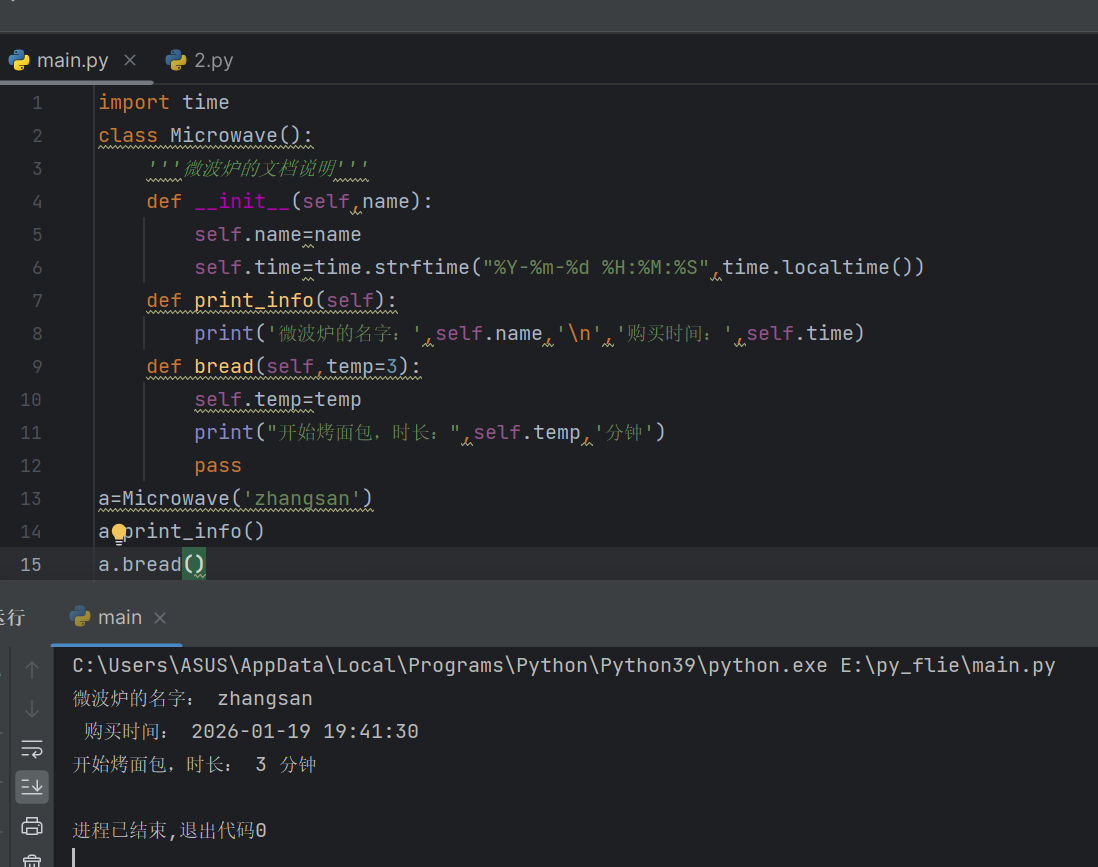Screen dimensions: 1098x867
Task: Click the def print_info method line
Action: 271,300
